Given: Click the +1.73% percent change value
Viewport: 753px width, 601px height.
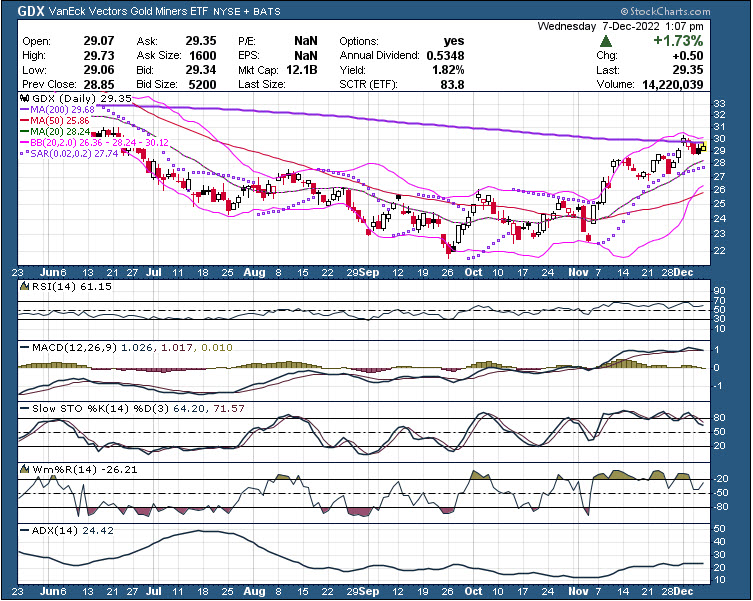Looking at the screenshot, I should 678,41.
